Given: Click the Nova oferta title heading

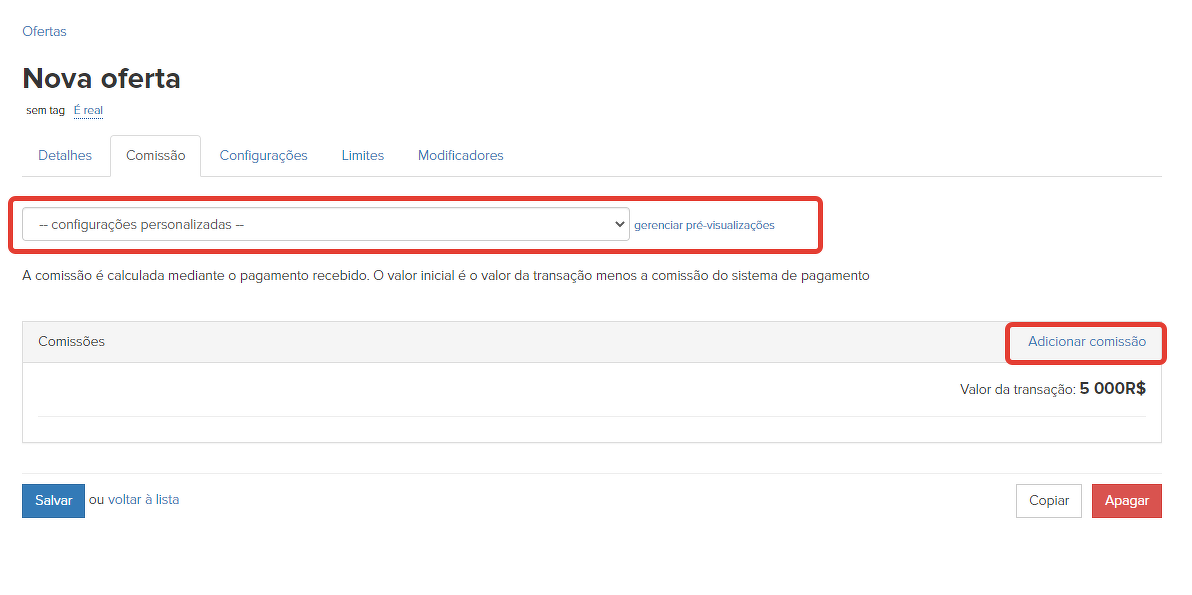Looking at the screenshot, I should coord(101,78).
